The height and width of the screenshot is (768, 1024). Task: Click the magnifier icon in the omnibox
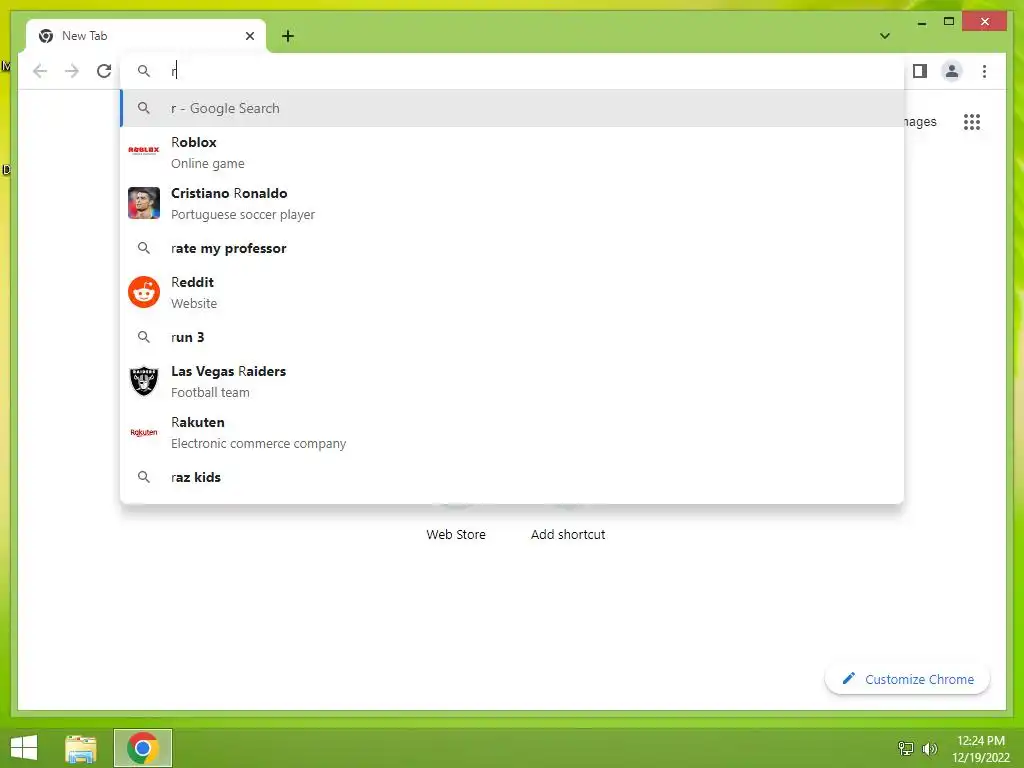point(144,71)
